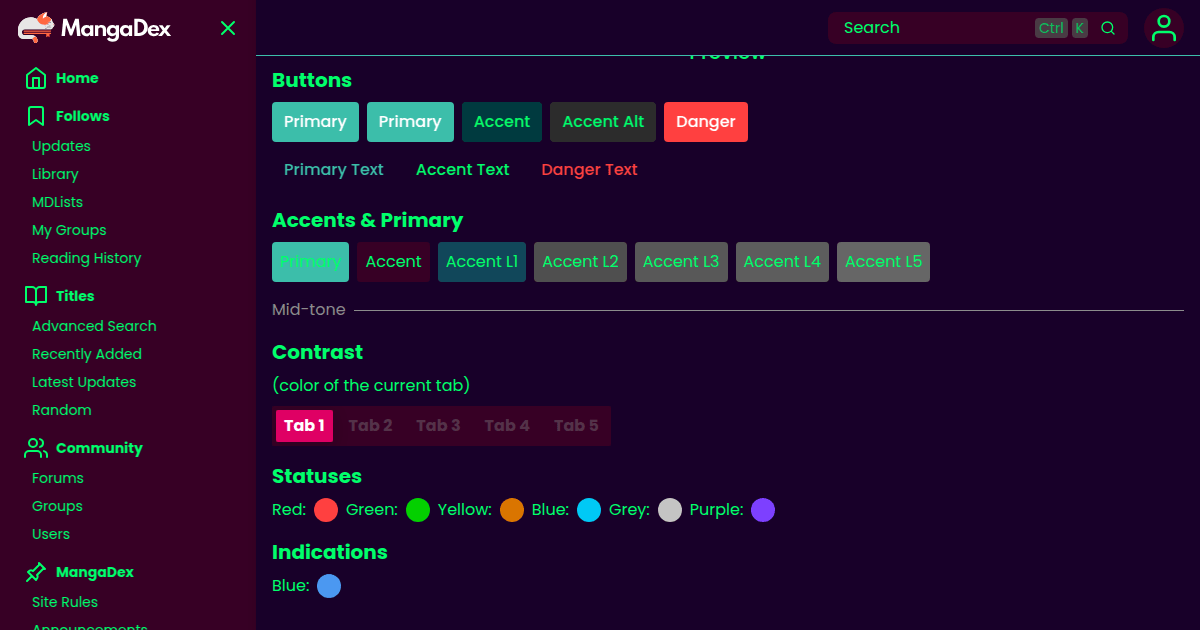Select the Accent L5 swatch

click(x=883, y=262)
